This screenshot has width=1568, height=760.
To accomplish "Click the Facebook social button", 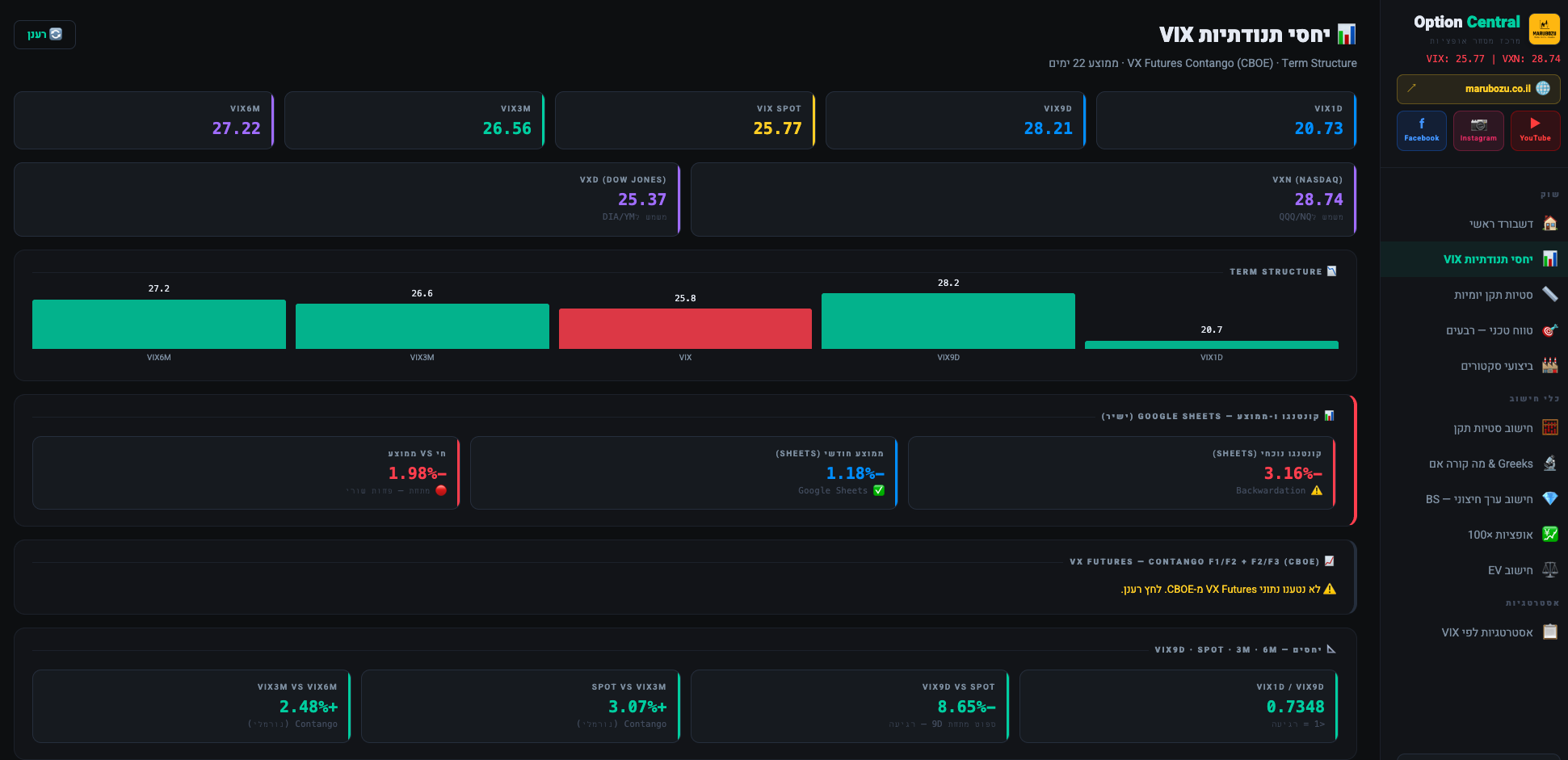I will click(1422, 130).
